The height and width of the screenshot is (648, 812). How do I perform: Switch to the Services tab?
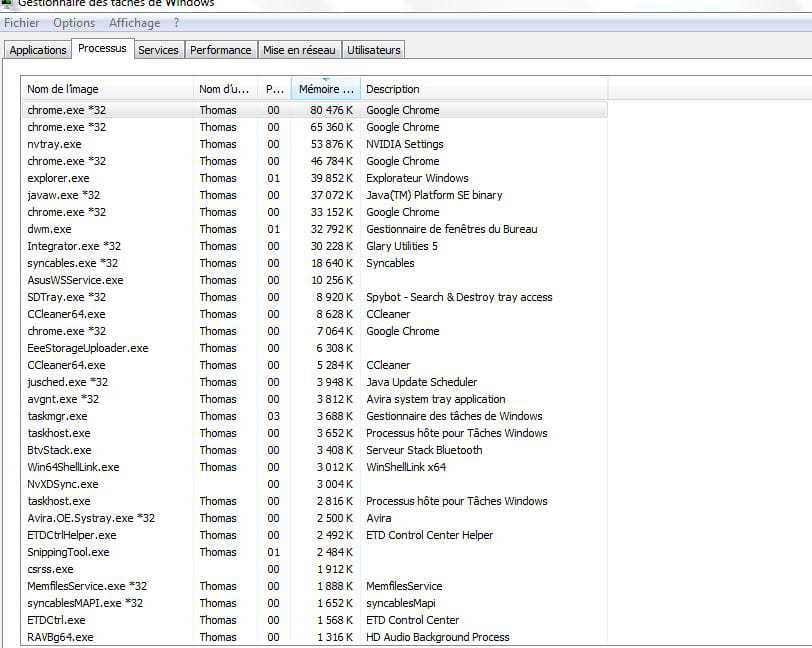(x=158, y=50)
